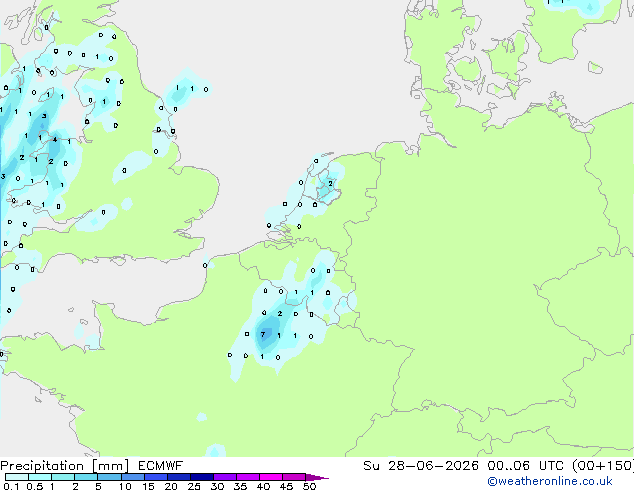Click the "40" legend scale label
The width and height of the screenshot is (634, 490).
263,486
